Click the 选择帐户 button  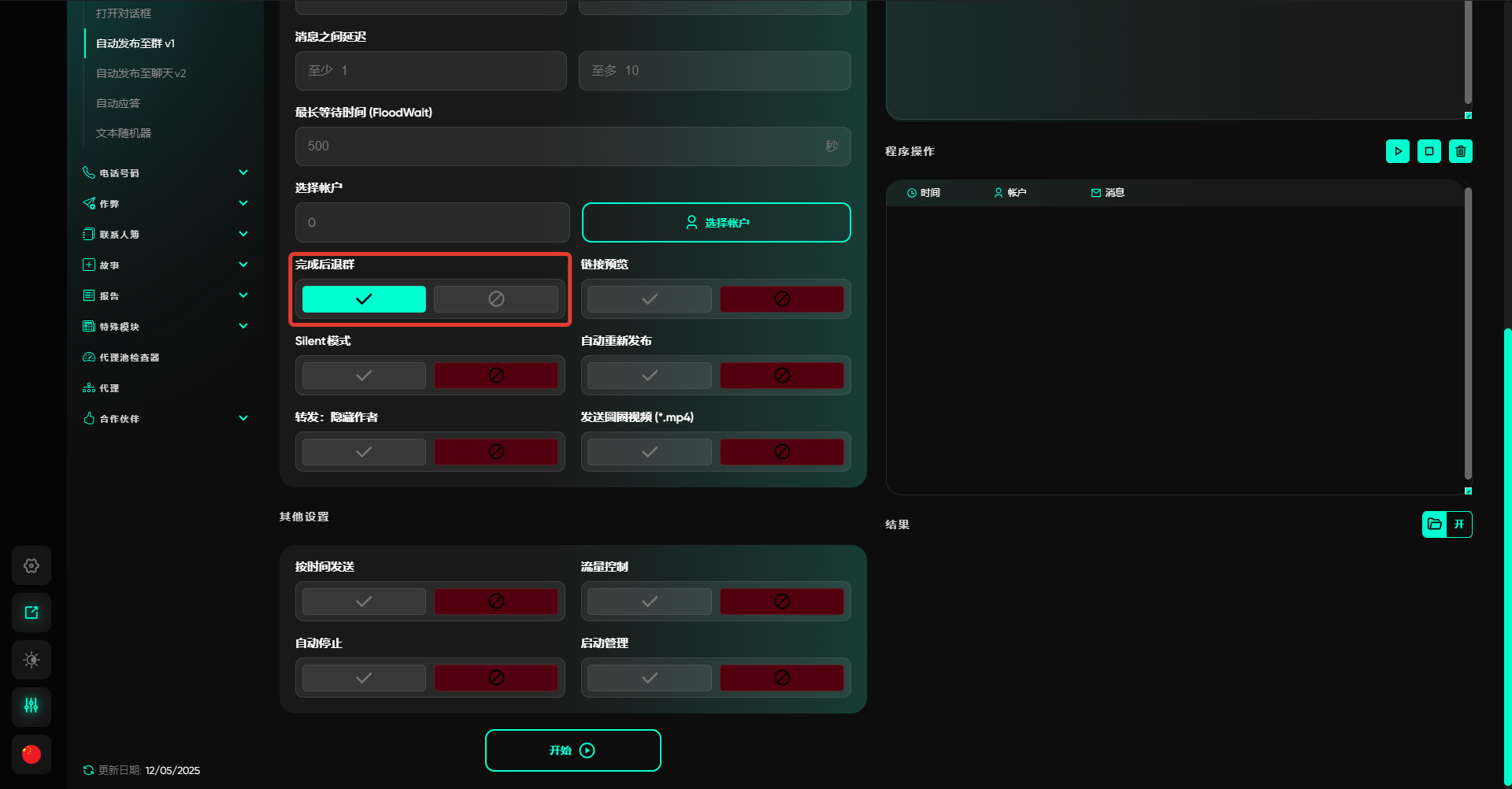716,223
